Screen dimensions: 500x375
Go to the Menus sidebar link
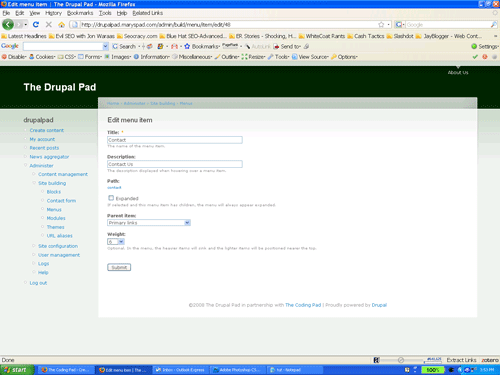(x=54, y=210)
